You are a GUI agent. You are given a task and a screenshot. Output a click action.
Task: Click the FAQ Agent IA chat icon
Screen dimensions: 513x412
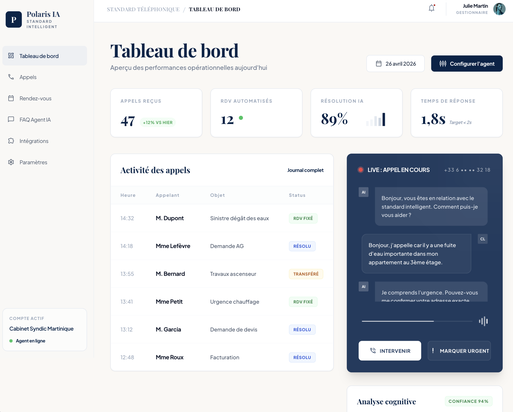coord(11,119)
